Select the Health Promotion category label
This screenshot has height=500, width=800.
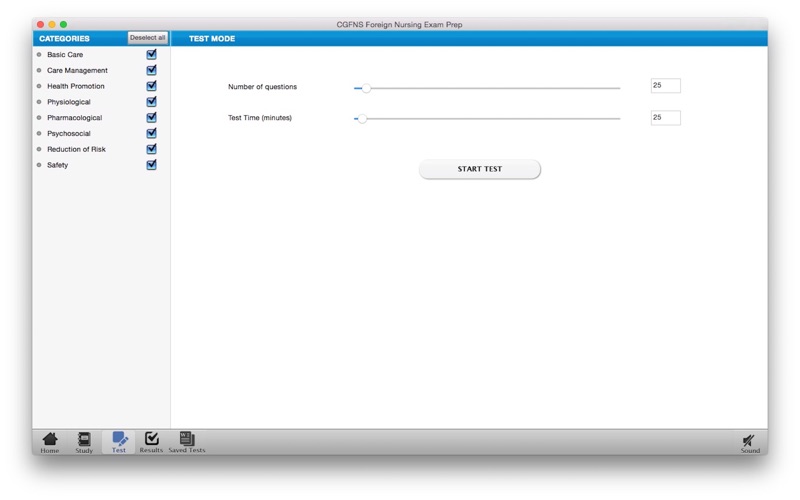[x=76, y=86]
